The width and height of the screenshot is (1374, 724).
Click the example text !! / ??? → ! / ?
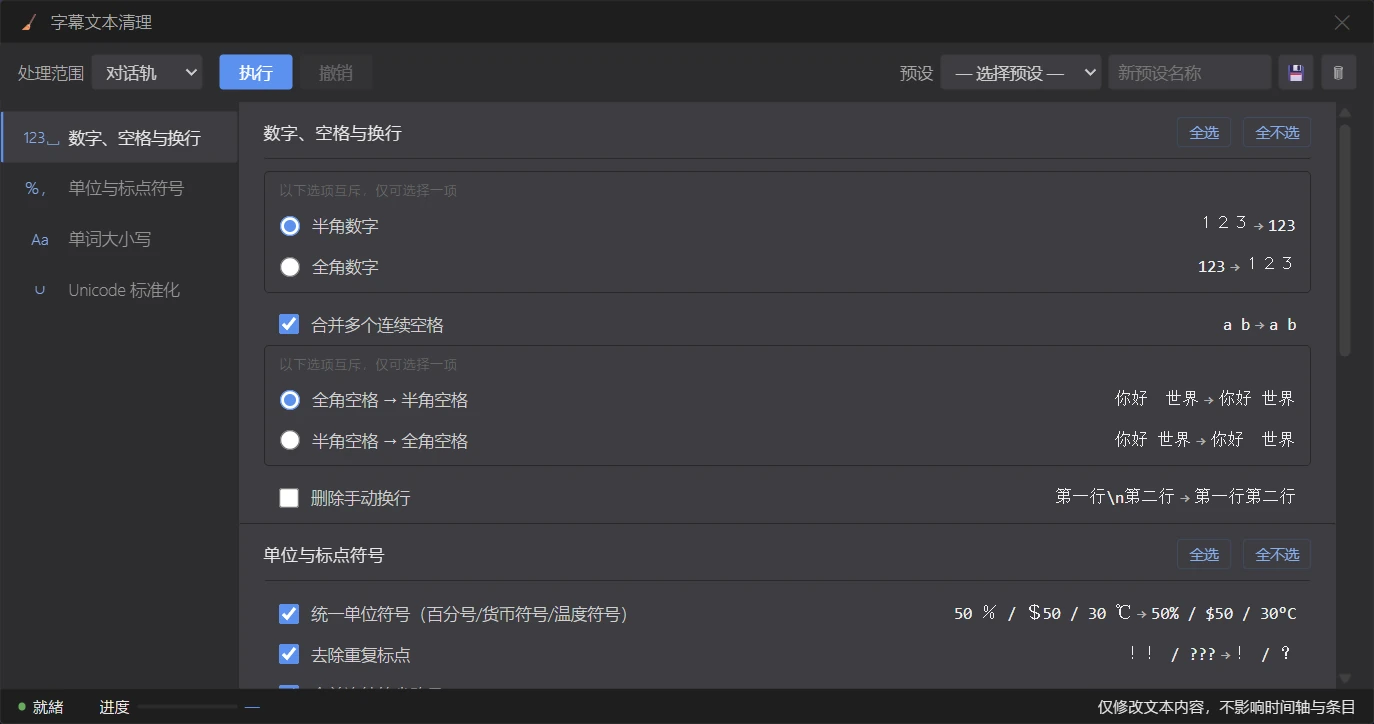point(1210,654)
